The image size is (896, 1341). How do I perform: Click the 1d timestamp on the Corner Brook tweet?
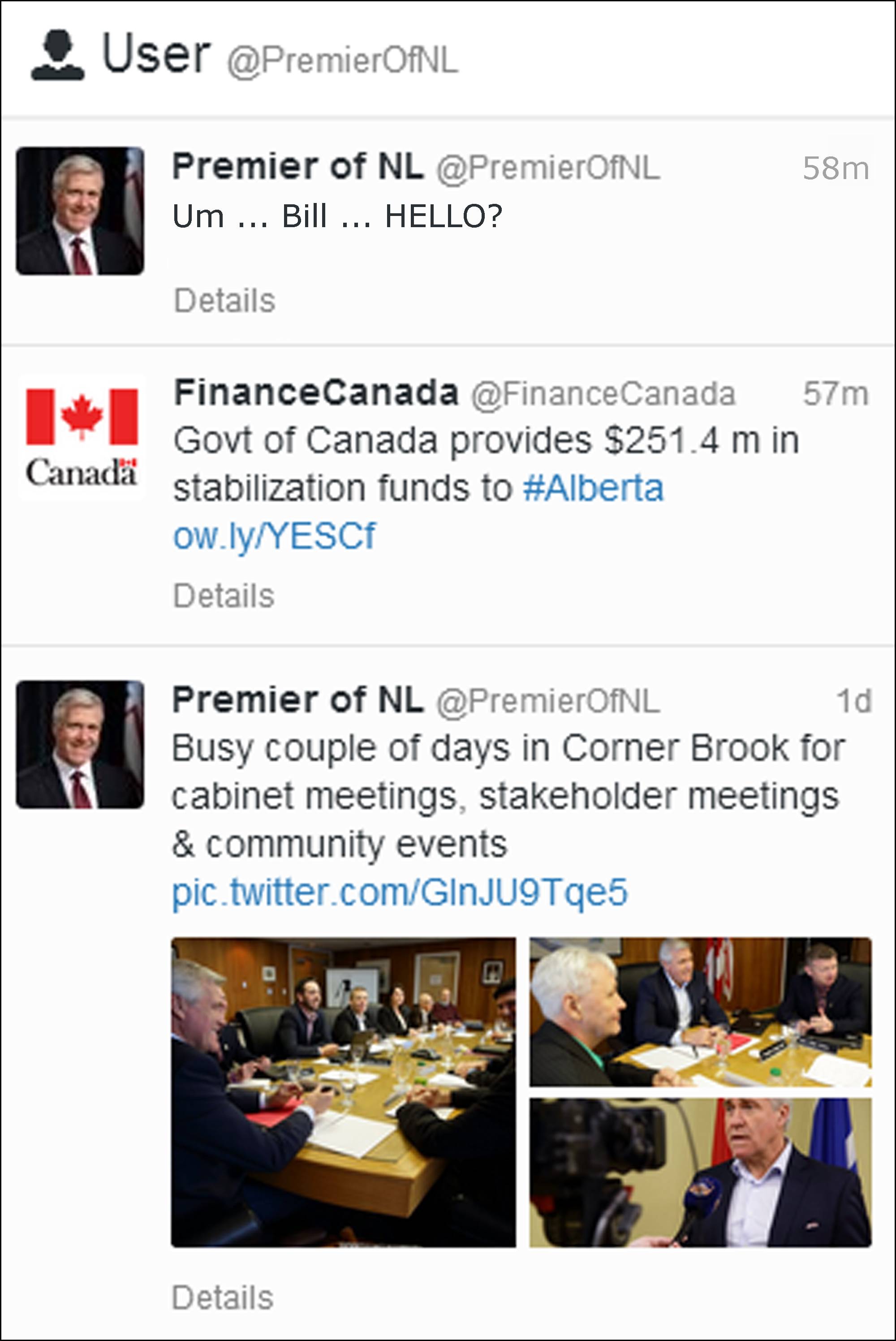[x=854, y=701]
